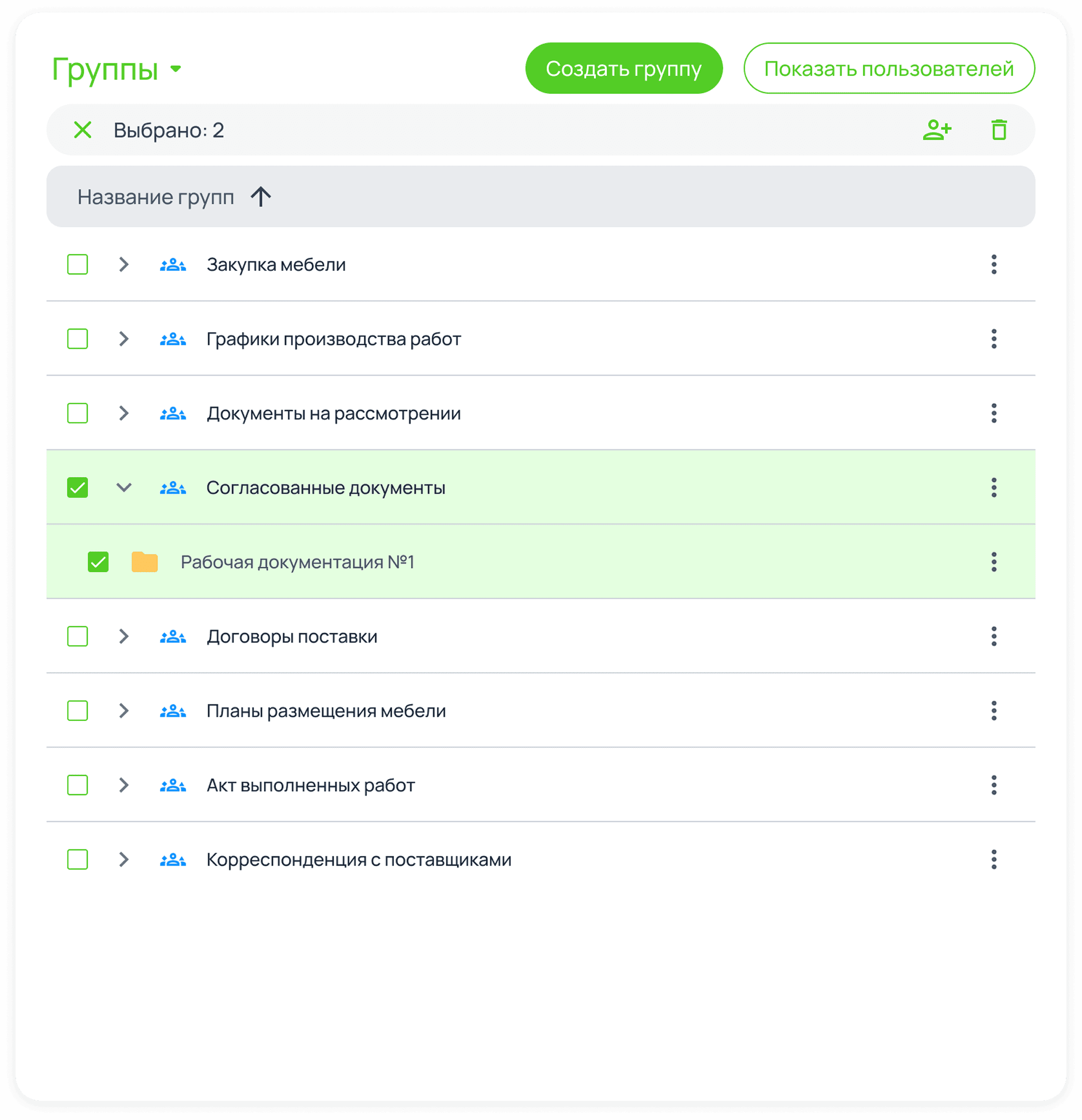The width and height of the screenshot is (1082, 1120).
Task: Open three-dot menu for Корреспонденция с поставщиками
Action: click(x=993, y=859)
